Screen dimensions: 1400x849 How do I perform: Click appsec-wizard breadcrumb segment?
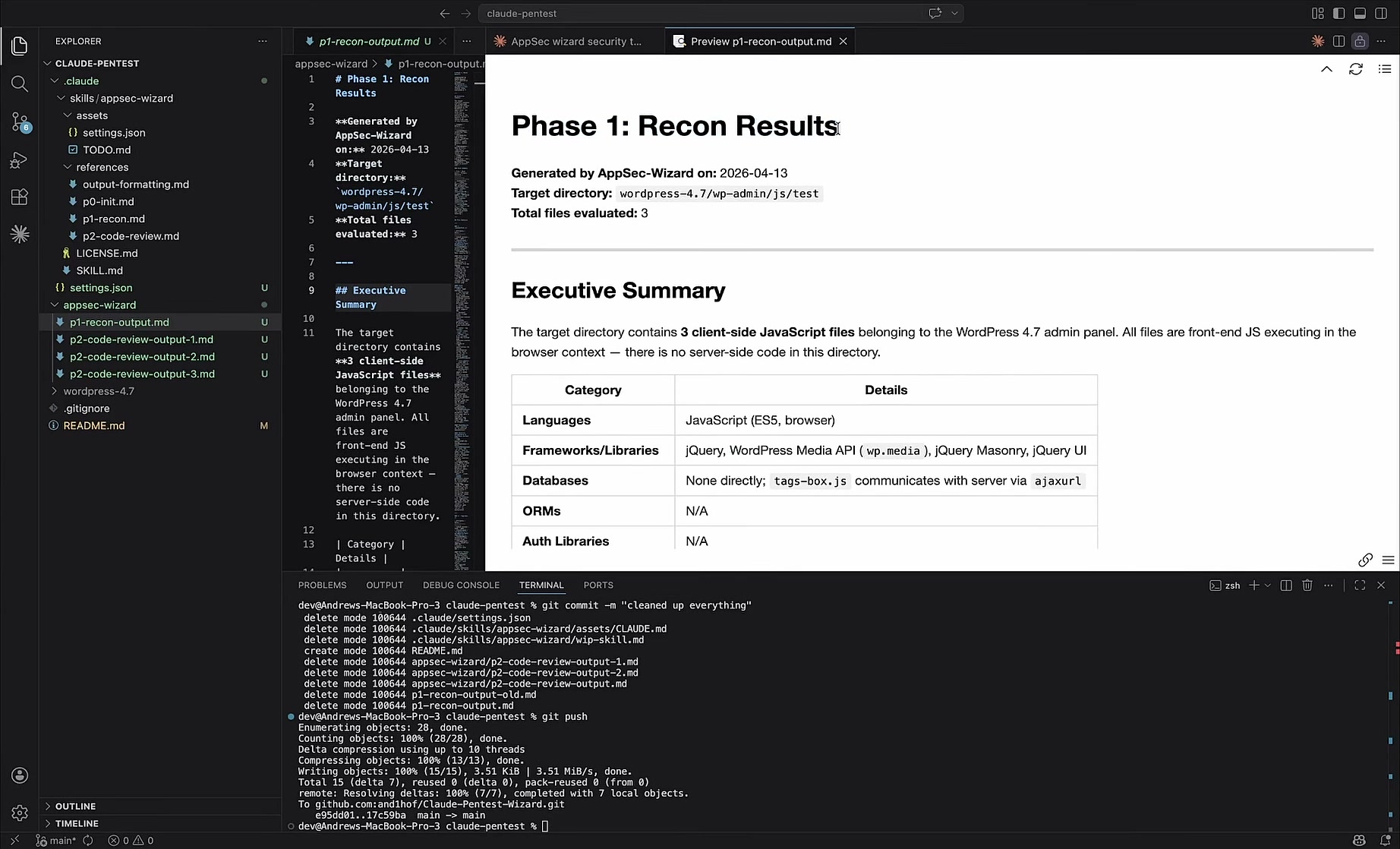click(x=331, y=64)
